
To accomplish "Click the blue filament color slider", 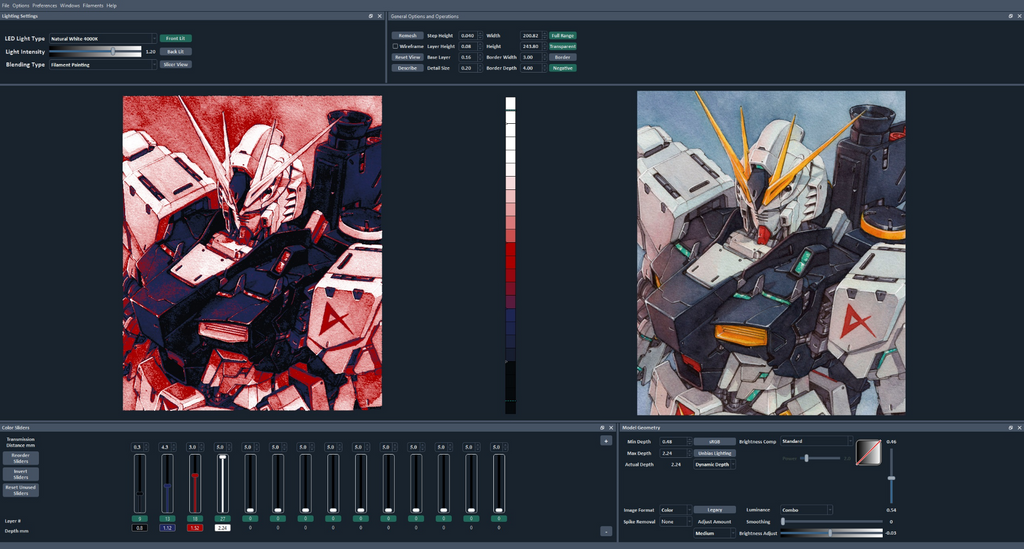I will [167, 484].
